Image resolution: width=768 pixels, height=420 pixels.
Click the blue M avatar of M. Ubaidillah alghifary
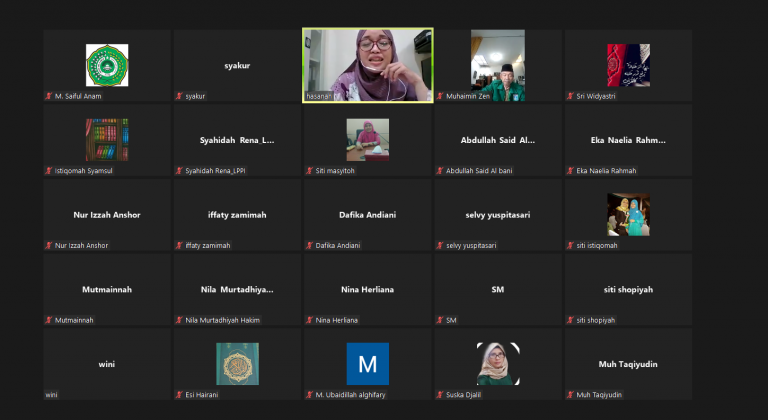(x=368, y=364)
